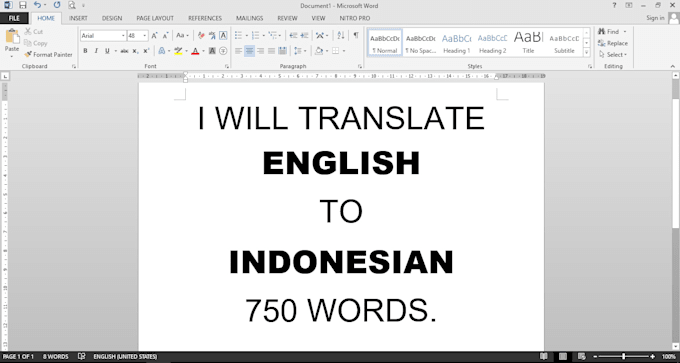Click the distributed alignment icon

[x=282, y=51]
